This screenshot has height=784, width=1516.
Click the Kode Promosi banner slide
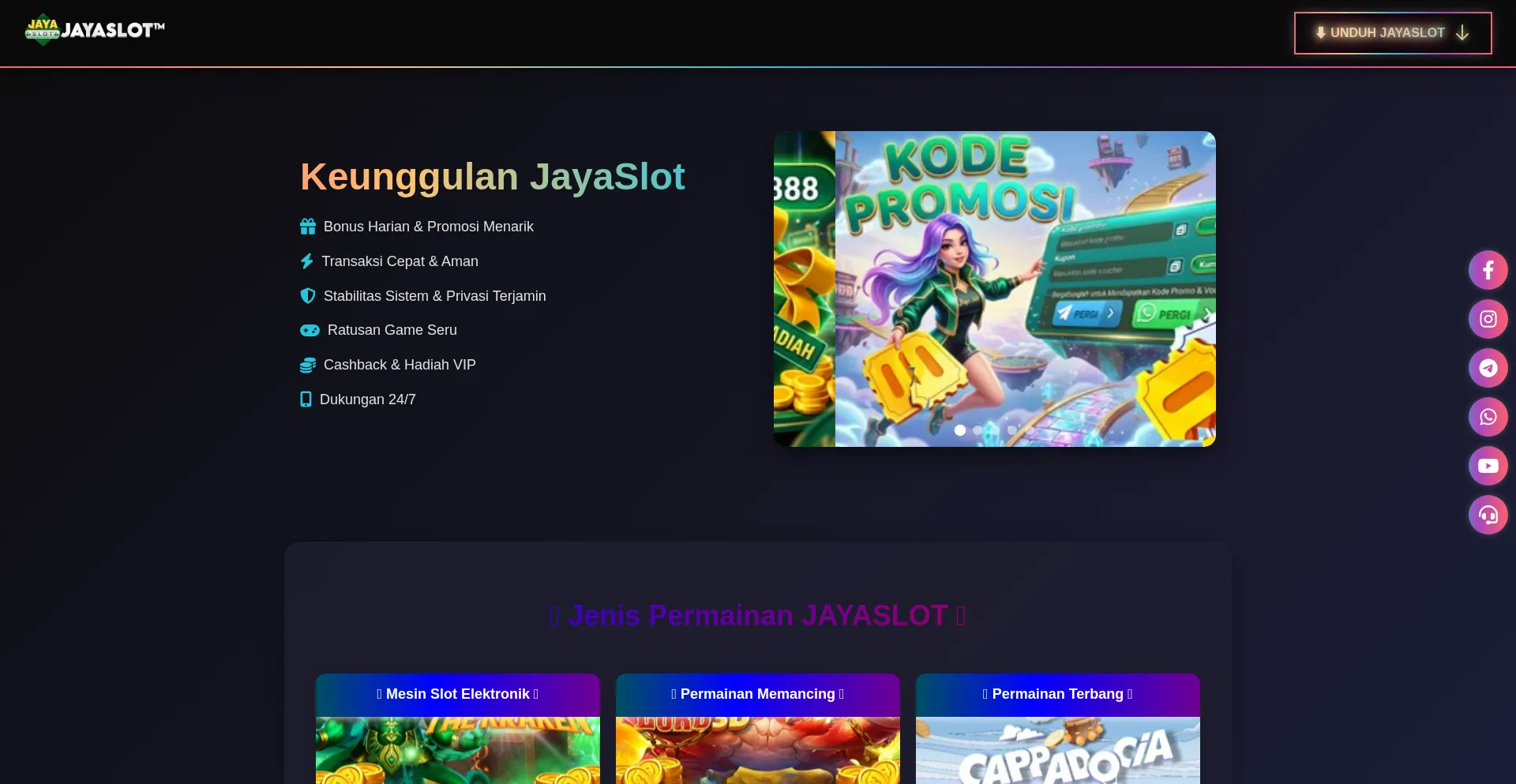coord(1025,289)
